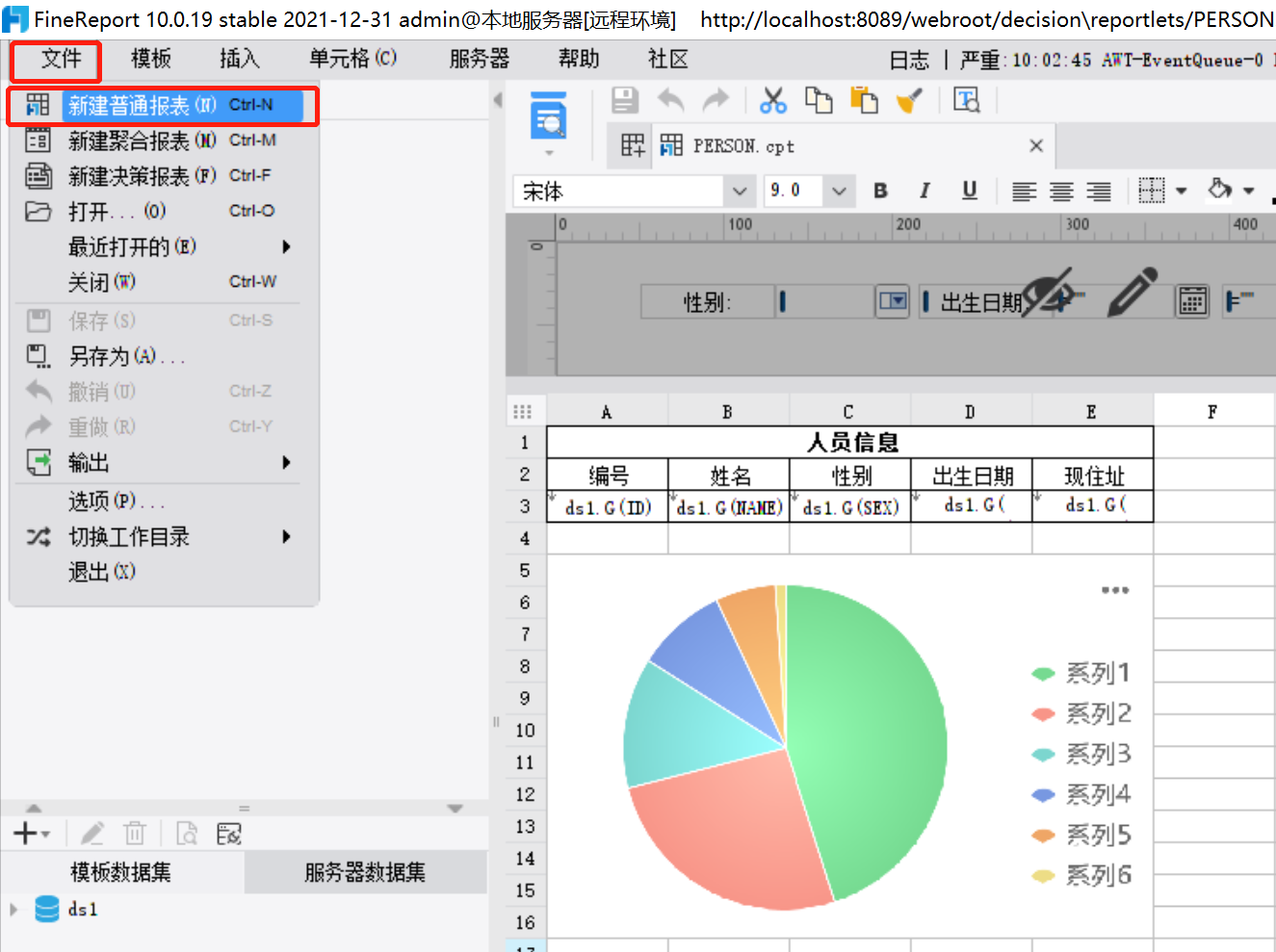
Task: Open the 文件 menu
Action: [60, 60]
